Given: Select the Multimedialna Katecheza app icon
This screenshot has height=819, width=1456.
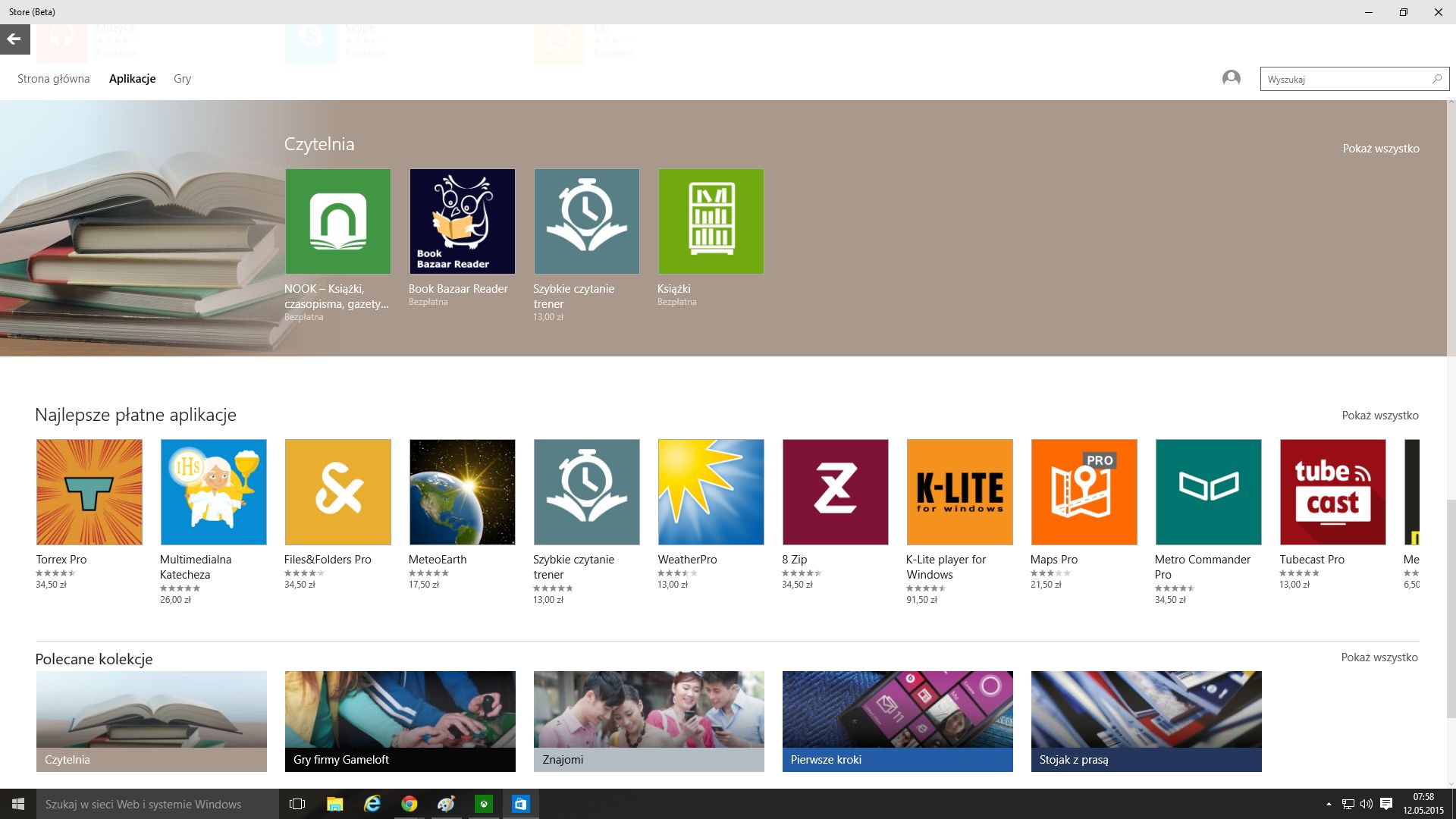Looking at the screenshot, I should coord(214,492).
